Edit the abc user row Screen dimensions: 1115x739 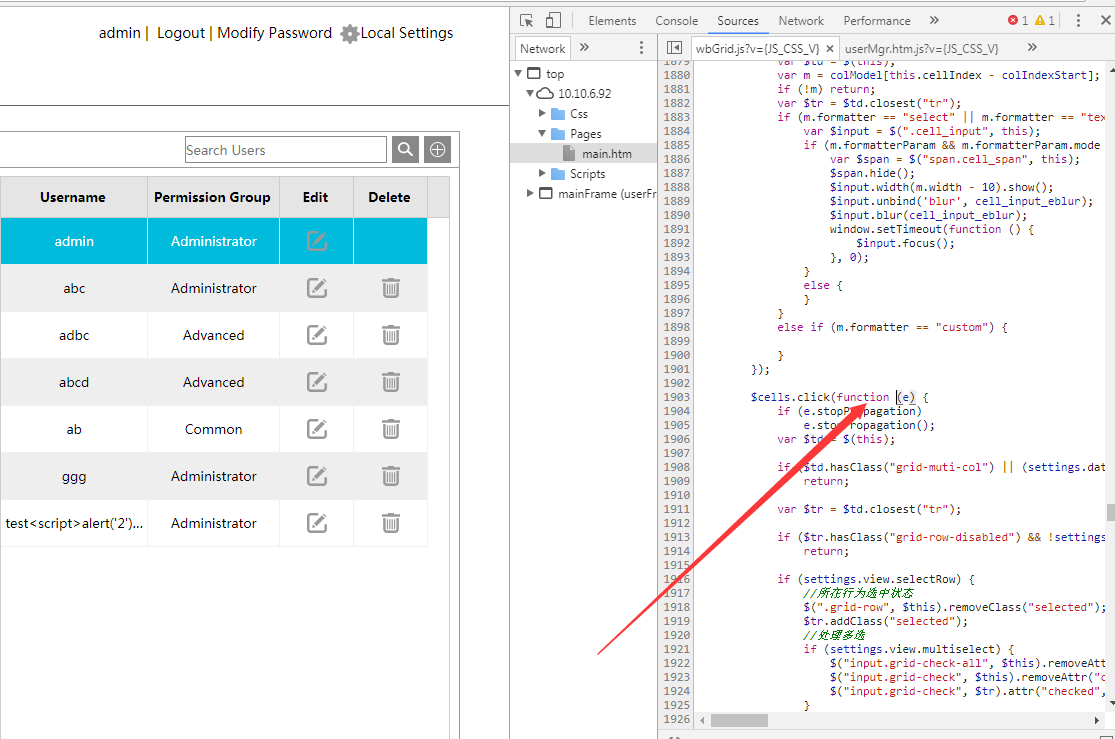[316, 288]
